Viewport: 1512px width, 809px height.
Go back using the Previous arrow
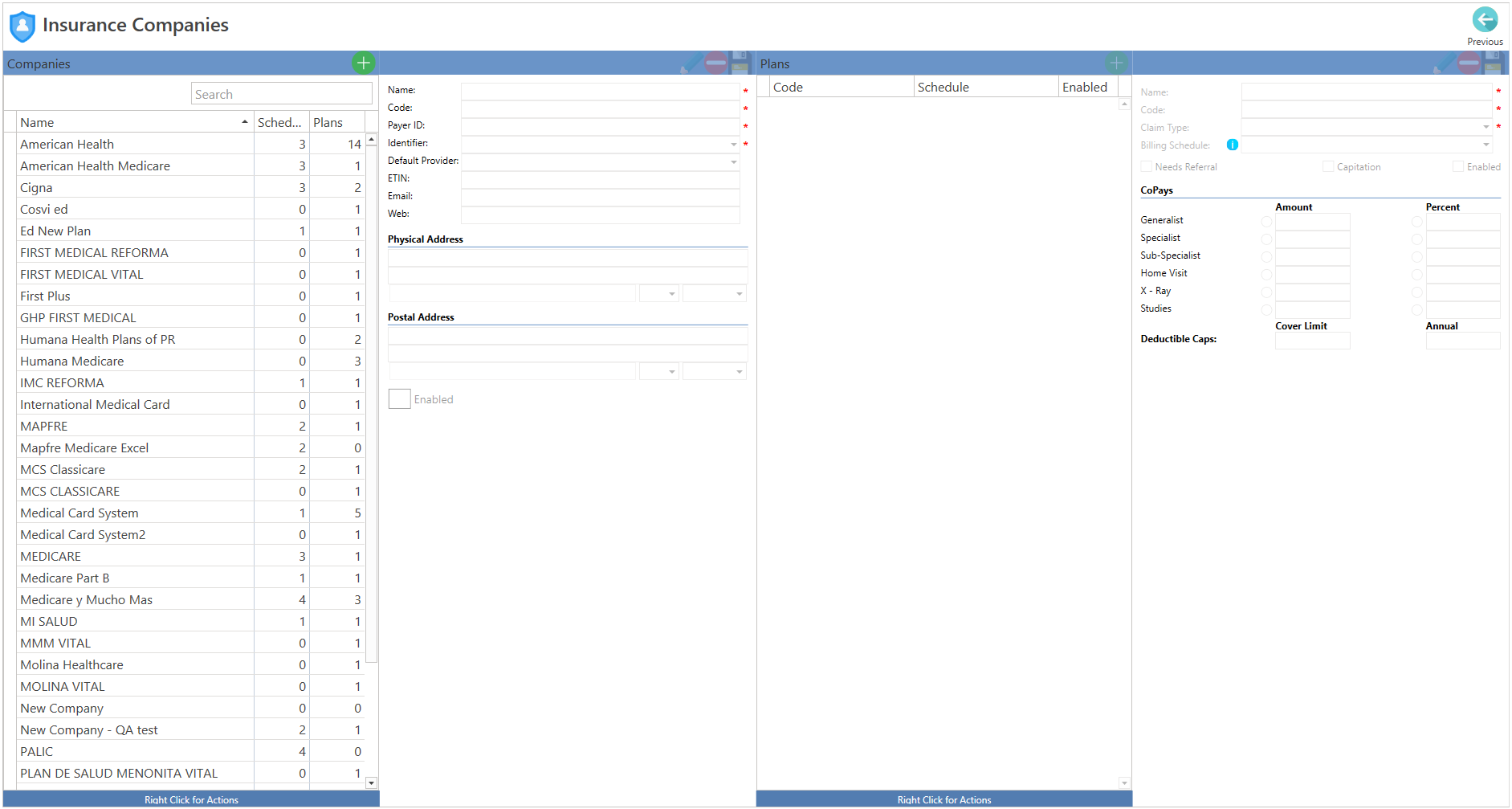coord(1485,20)
